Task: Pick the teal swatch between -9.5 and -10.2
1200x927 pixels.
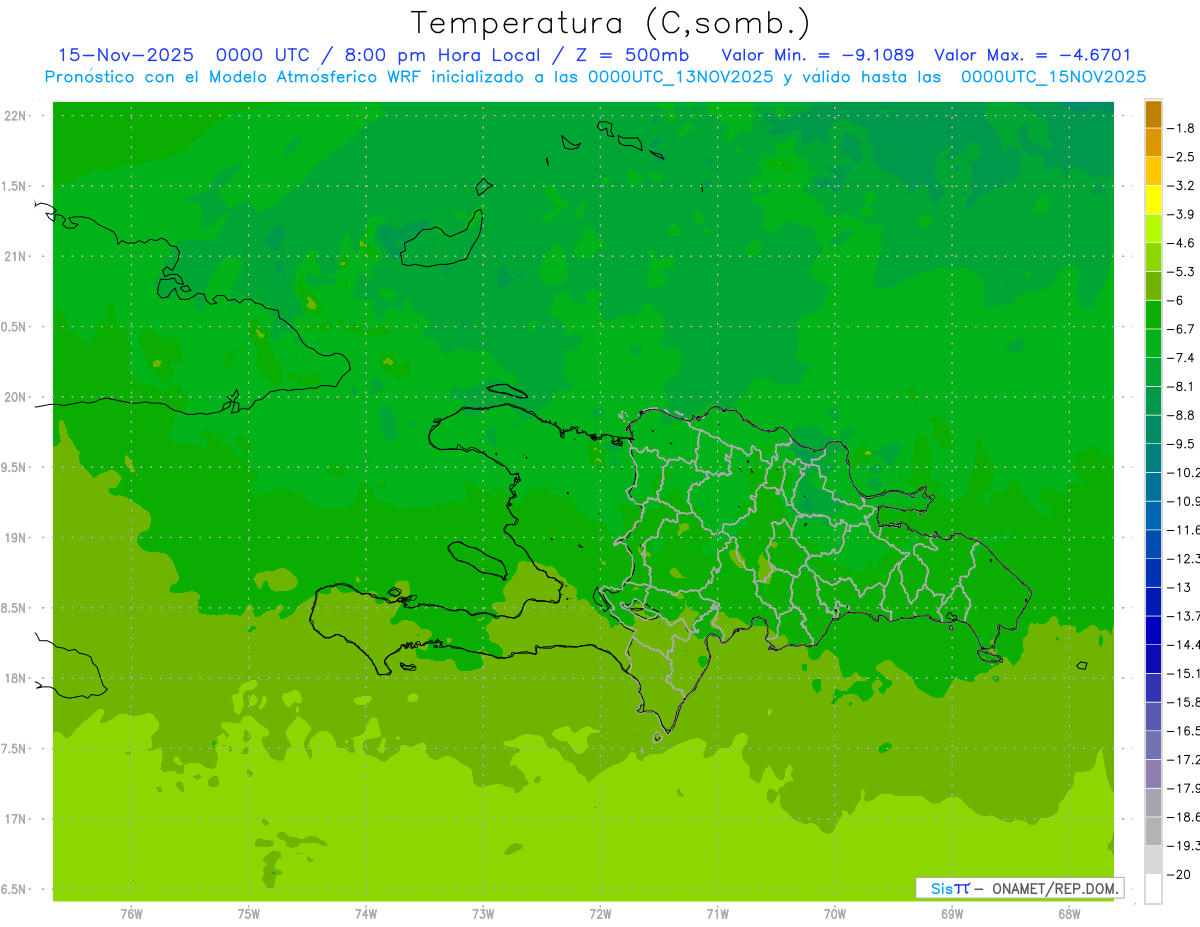Action: point(1153,458)
